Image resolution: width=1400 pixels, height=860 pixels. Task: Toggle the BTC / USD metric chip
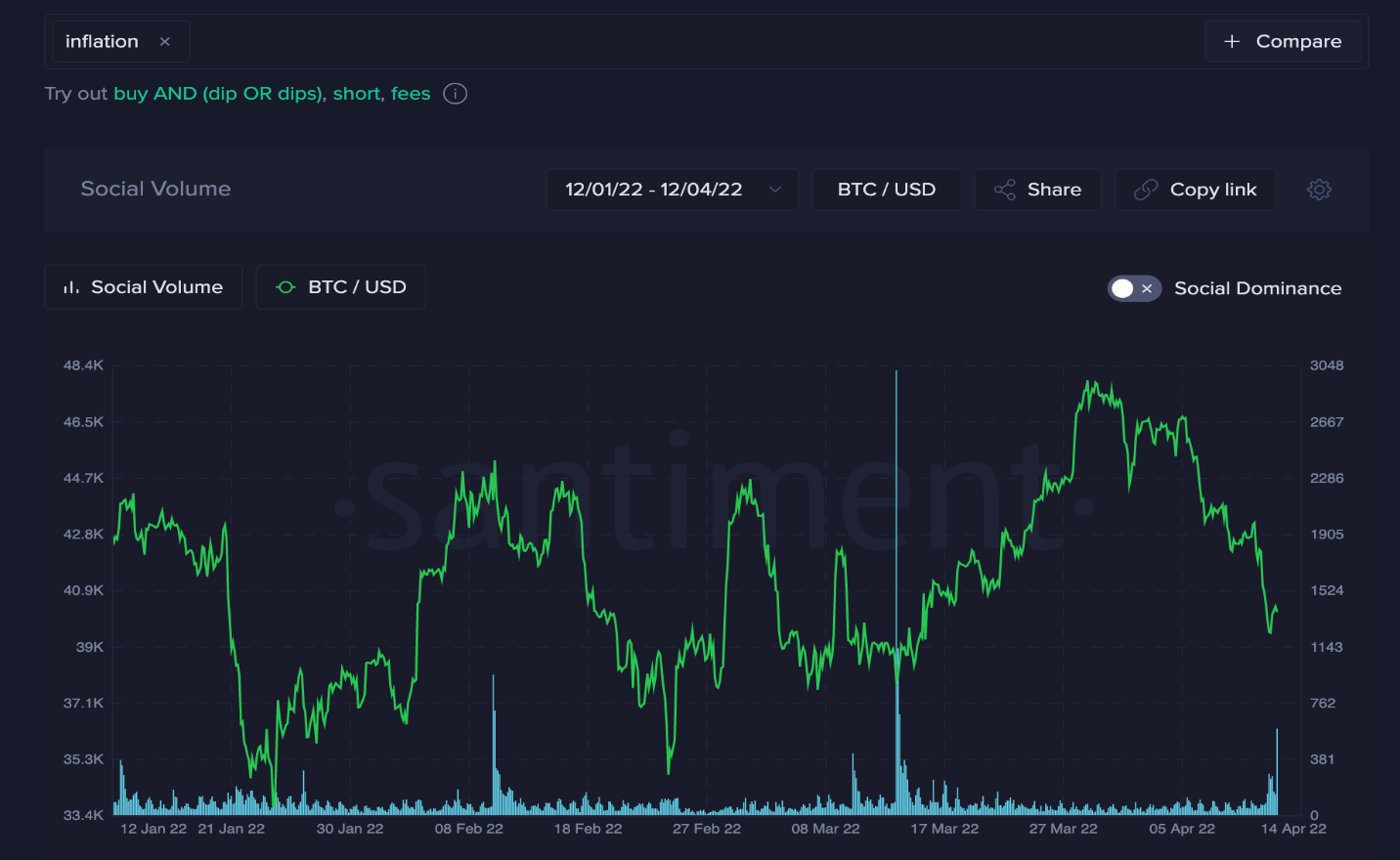click(x=340, y=287)
